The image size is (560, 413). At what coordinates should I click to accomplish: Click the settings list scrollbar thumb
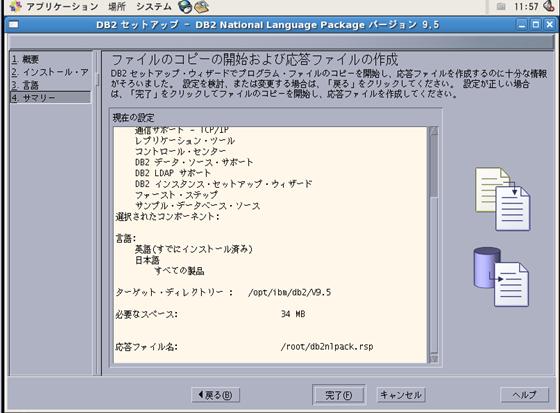pyautogui.click(x=433, y=166)
